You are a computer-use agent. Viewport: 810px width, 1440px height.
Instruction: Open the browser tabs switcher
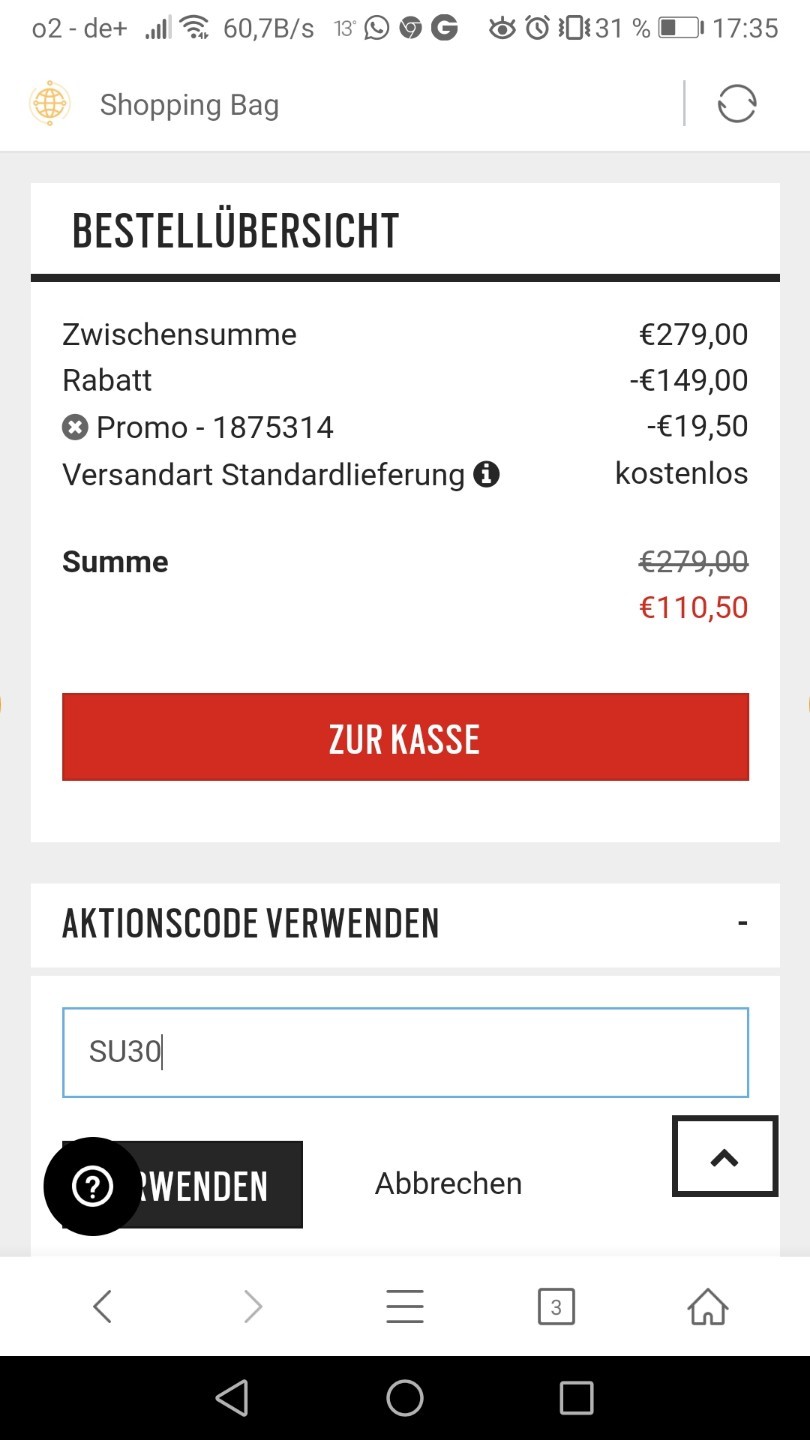556,1306
